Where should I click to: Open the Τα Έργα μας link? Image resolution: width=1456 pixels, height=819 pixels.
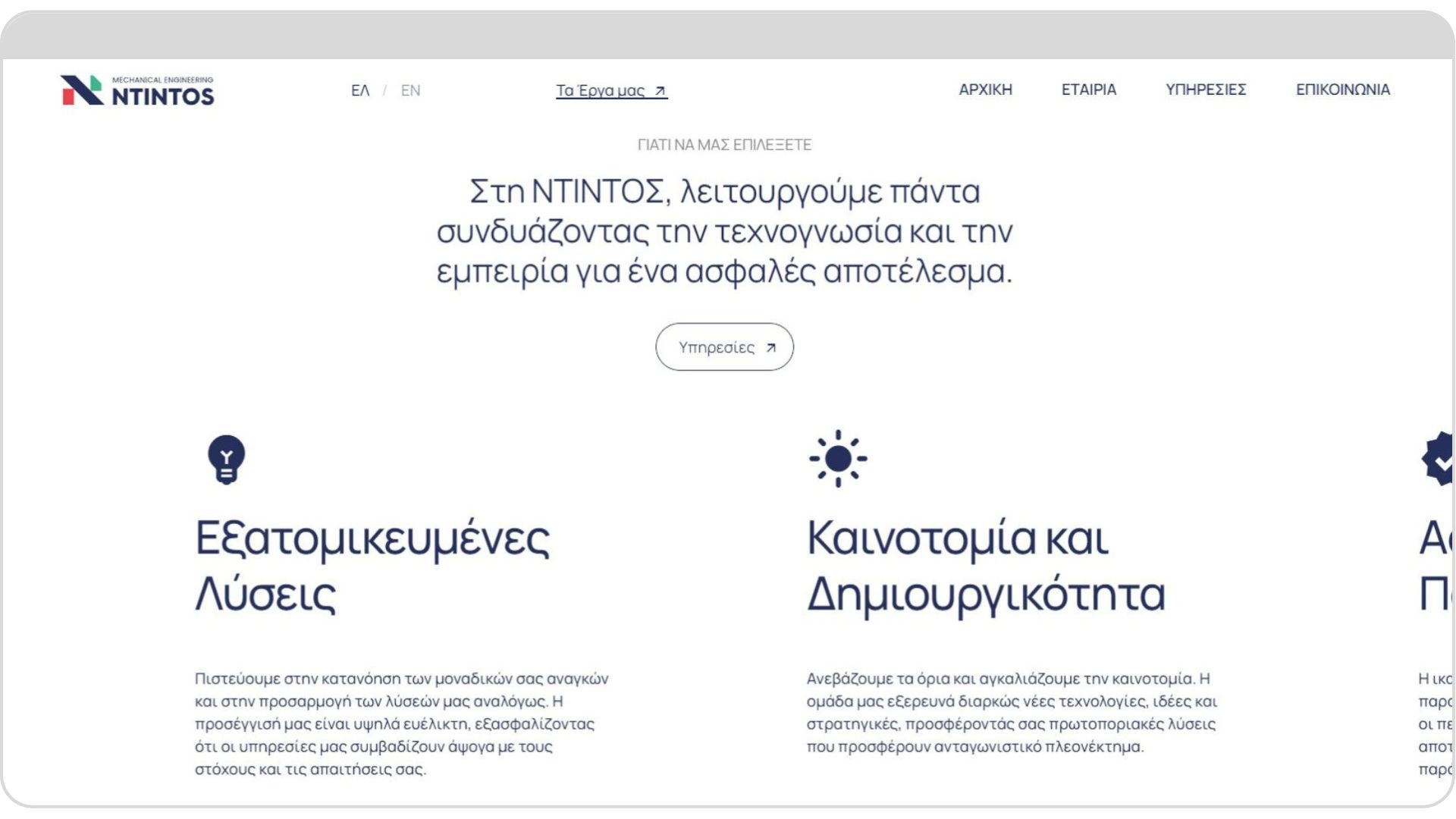611,90
